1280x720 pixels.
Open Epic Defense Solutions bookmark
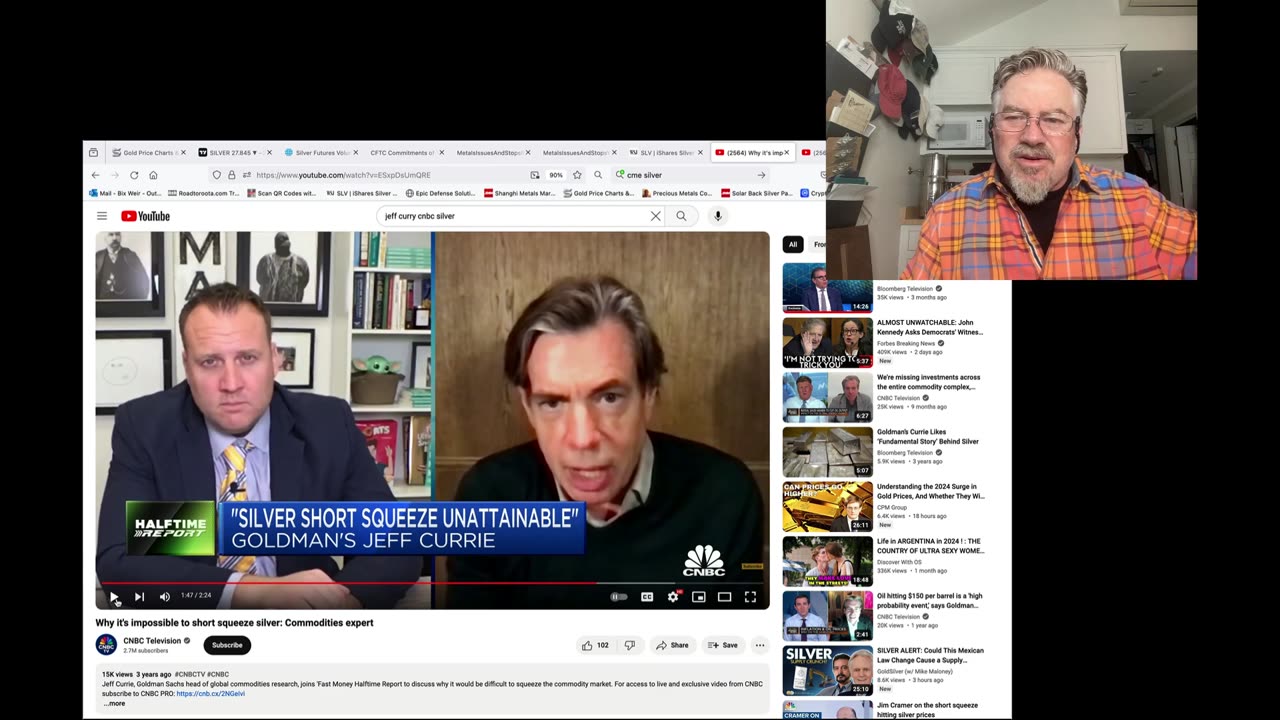(x=441, y=193)
